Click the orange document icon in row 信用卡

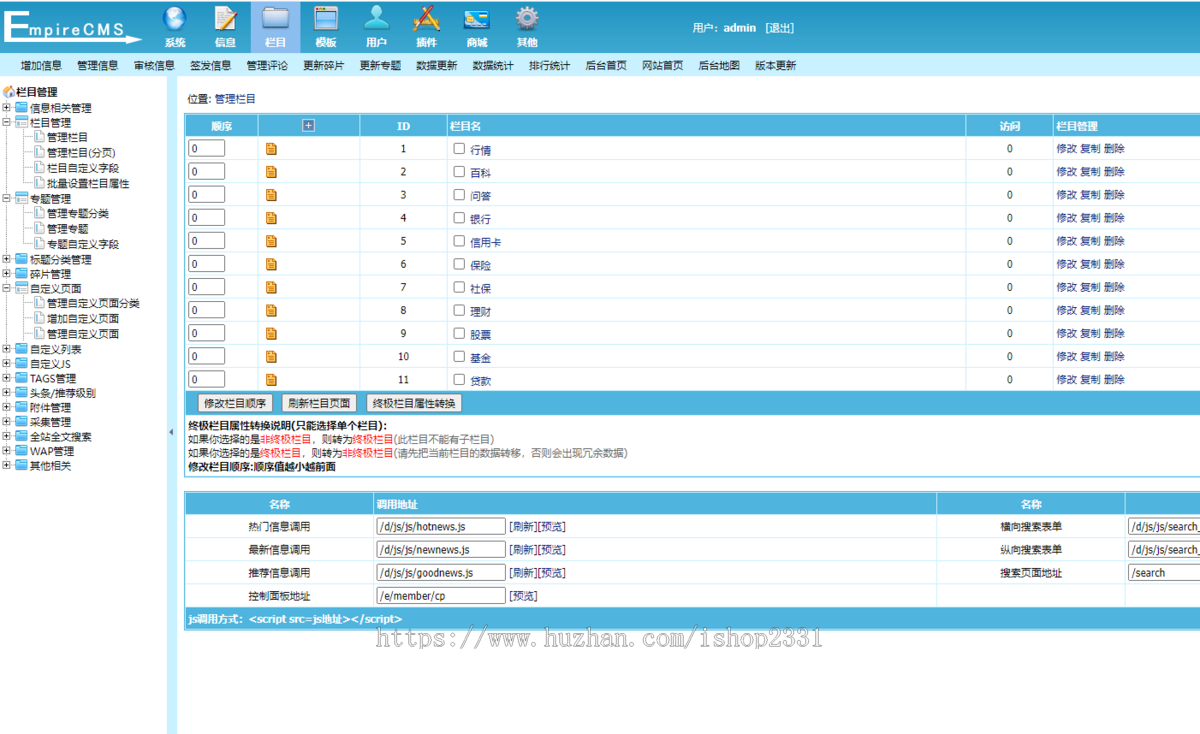click(x=271, y=241)
